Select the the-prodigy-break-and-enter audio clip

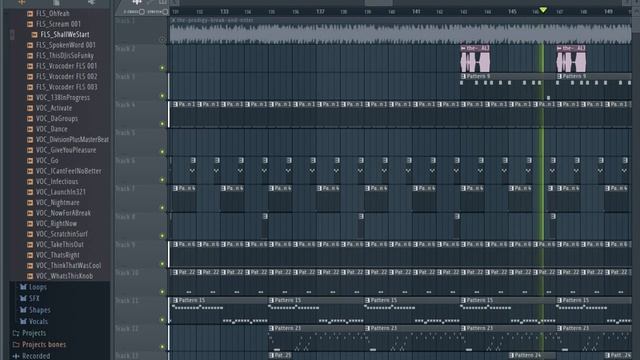tap(400, 31)
